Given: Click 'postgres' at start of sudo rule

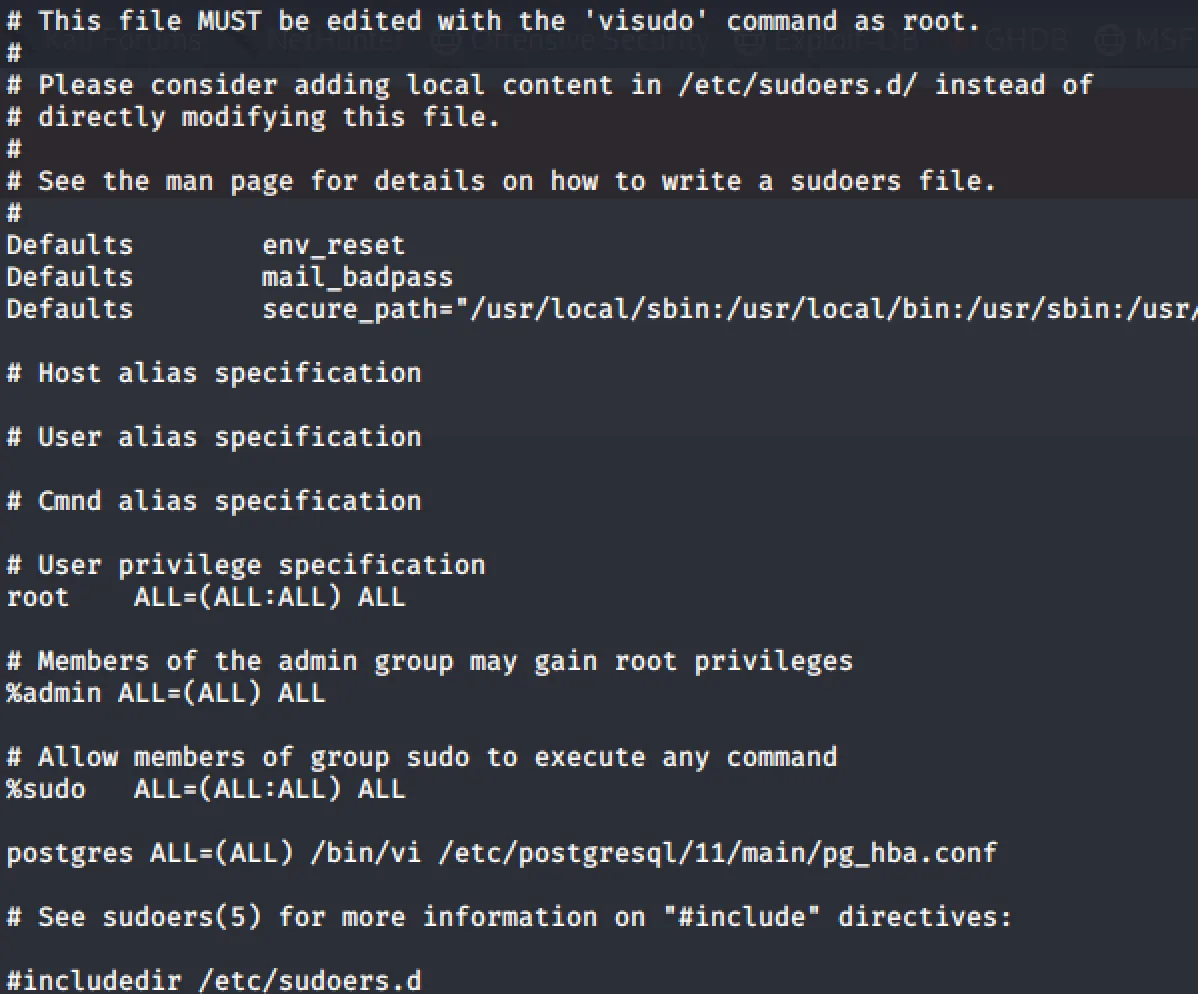Looking at the screenshot, I should coord(70,853).
